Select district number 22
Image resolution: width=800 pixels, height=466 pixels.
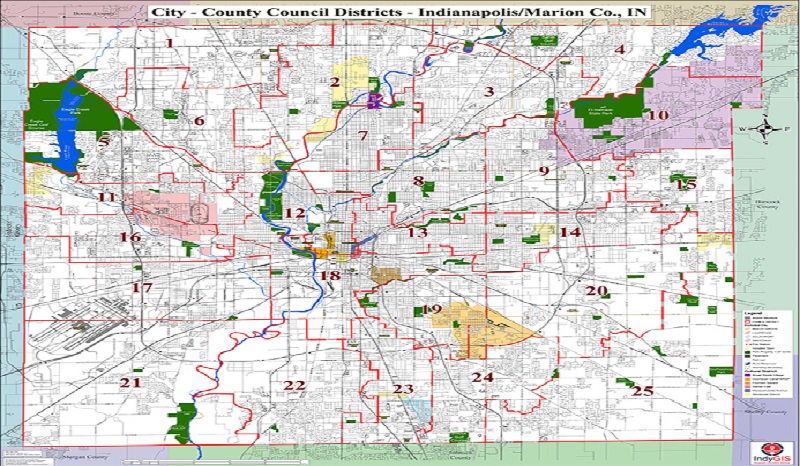click(294, 385)
